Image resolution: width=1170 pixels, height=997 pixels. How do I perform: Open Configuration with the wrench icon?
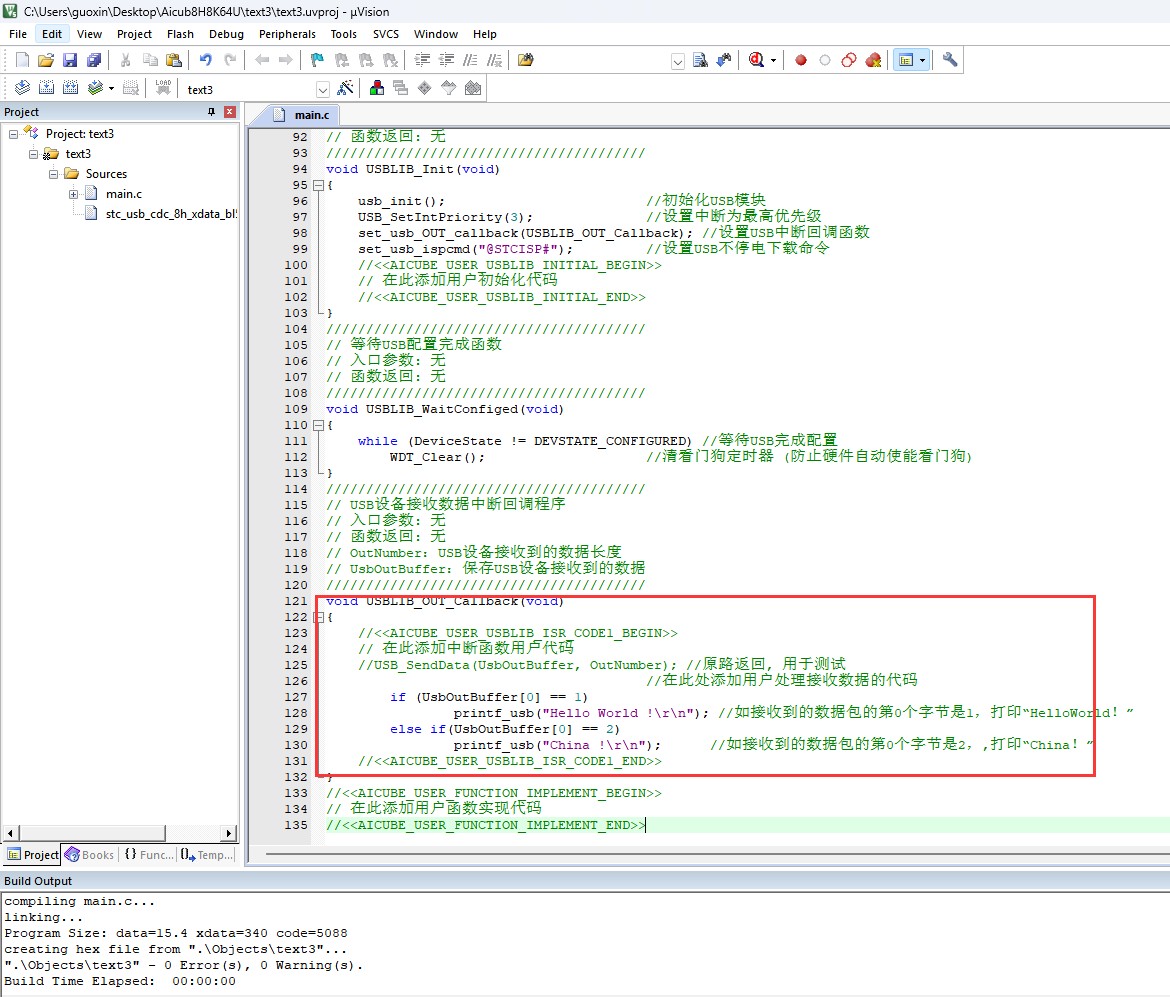point(950,60)
